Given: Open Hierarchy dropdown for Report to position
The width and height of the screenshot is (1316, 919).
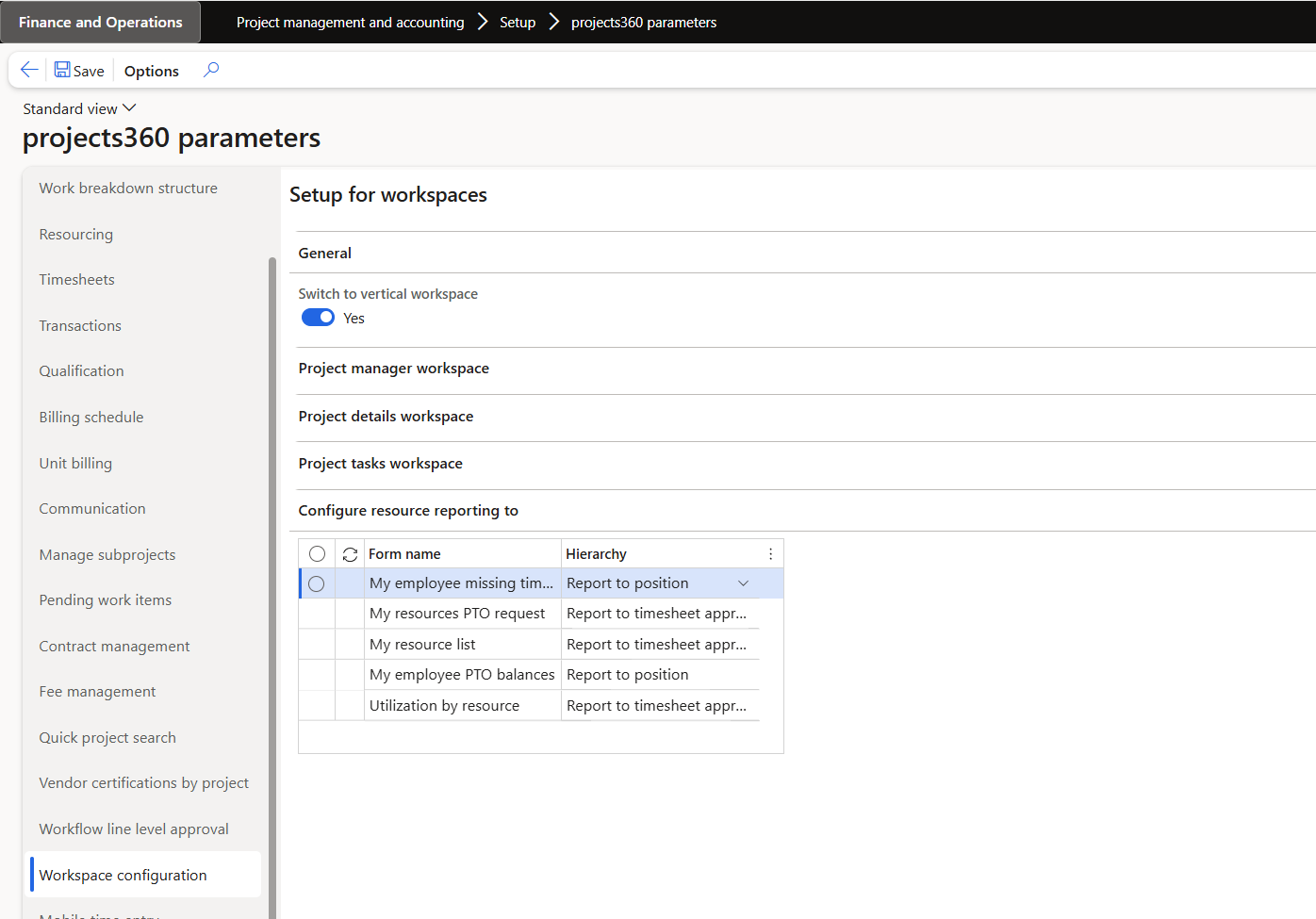Looking at the screenshot, I should tap(743, 583).
